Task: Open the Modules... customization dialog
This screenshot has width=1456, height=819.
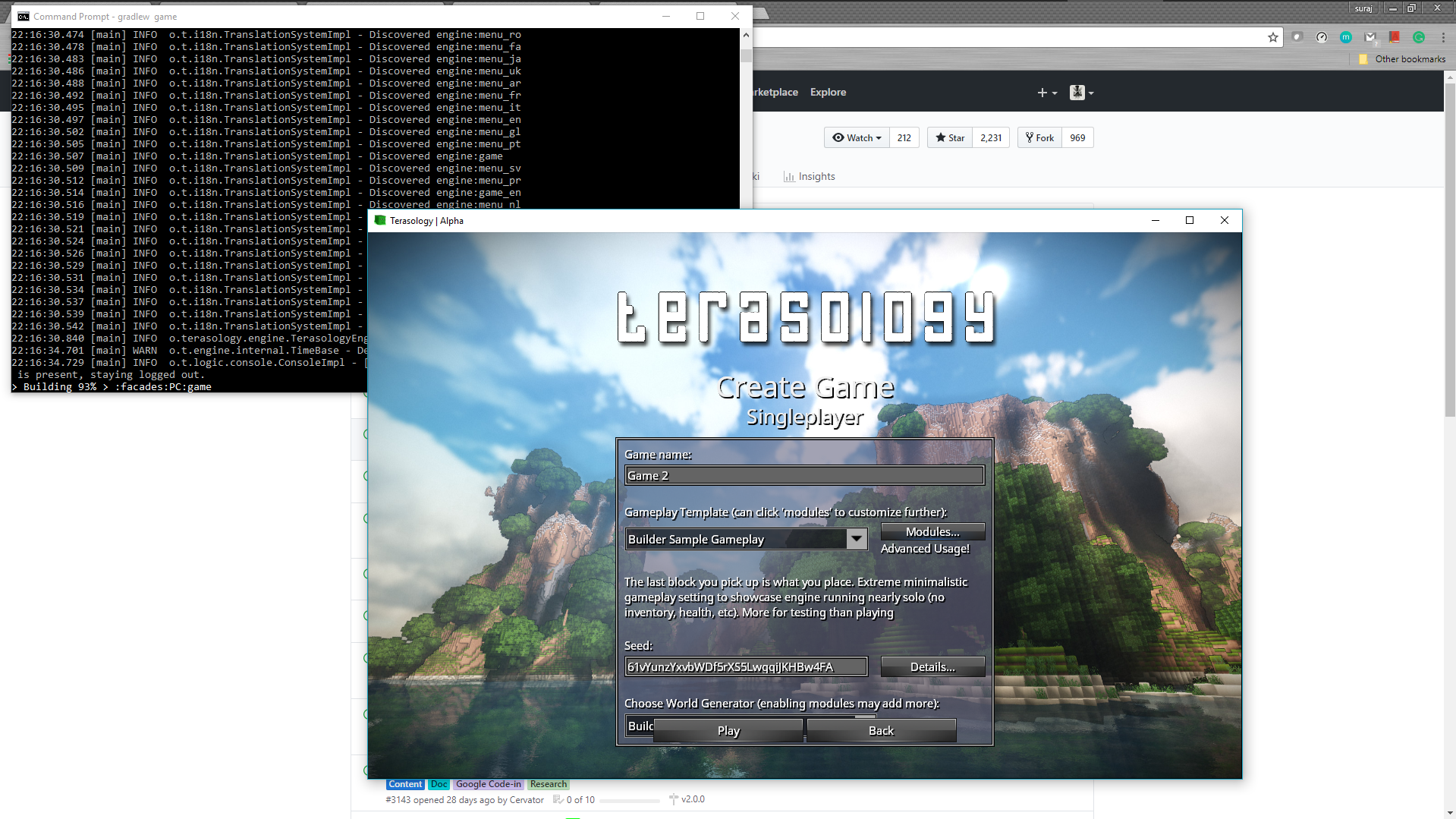Action: pyautogui.click(x=932, y=531)
